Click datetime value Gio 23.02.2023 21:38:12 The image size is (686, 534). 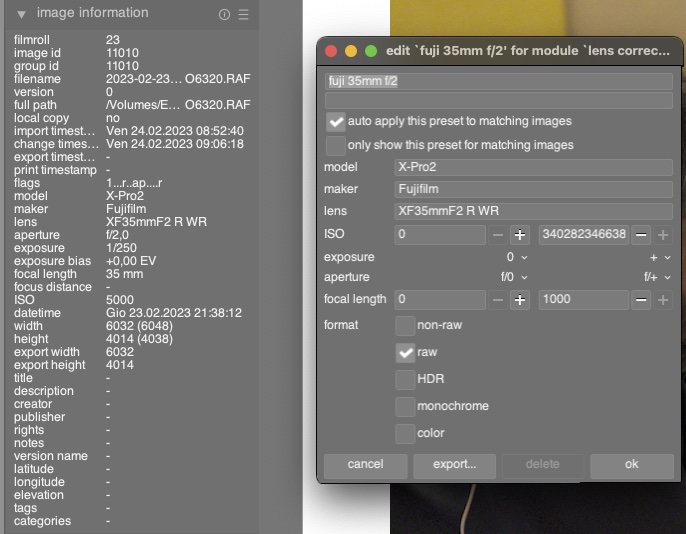click(x=174, y=313)
